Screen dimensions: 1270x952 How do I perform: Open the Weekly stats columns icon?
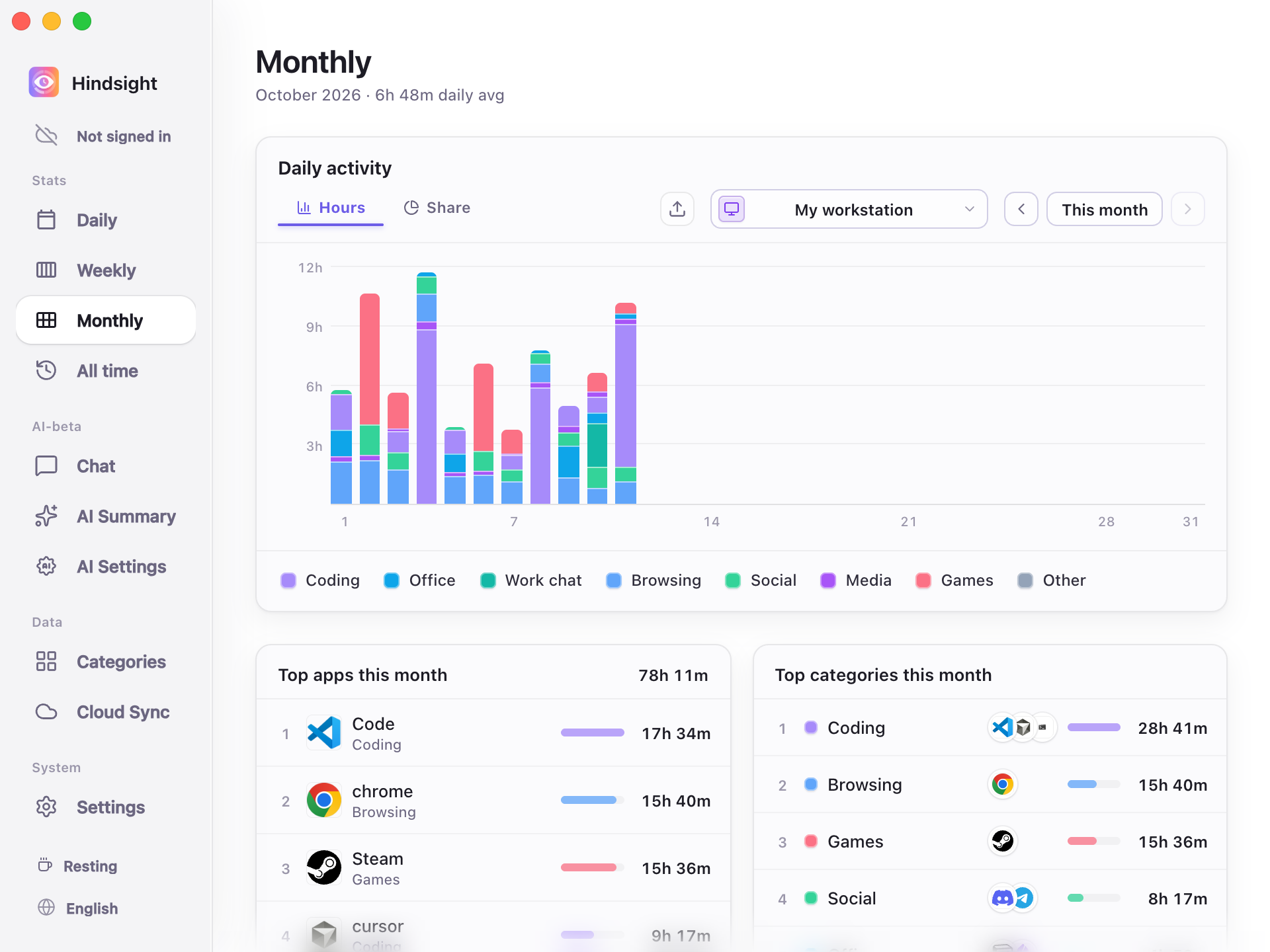(x=46, y=270)
